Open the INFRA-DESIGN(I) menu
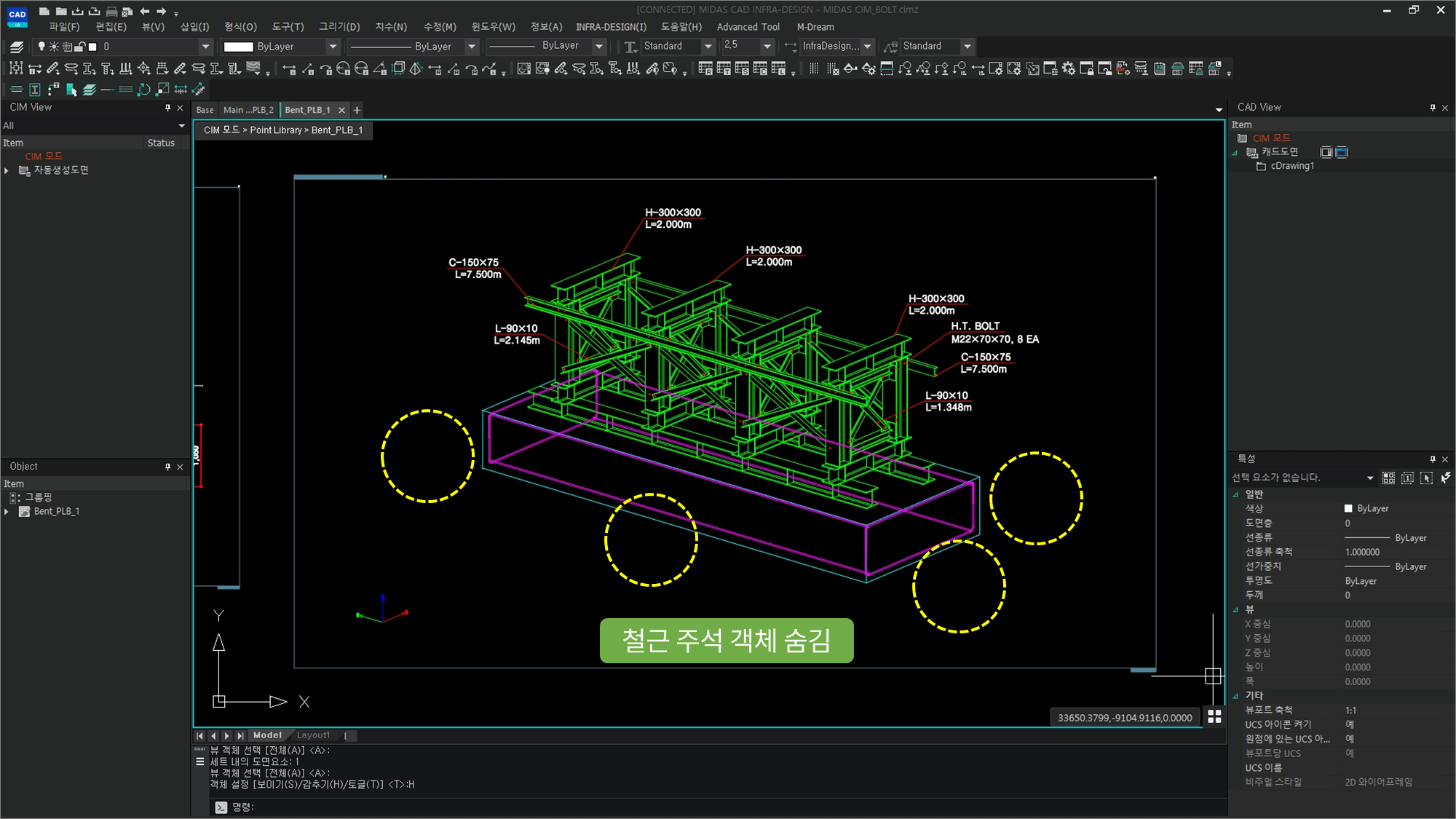Image resolution: width=1456 pixels, height=819 pixels. pyautogui.click(x=610, y=27)
